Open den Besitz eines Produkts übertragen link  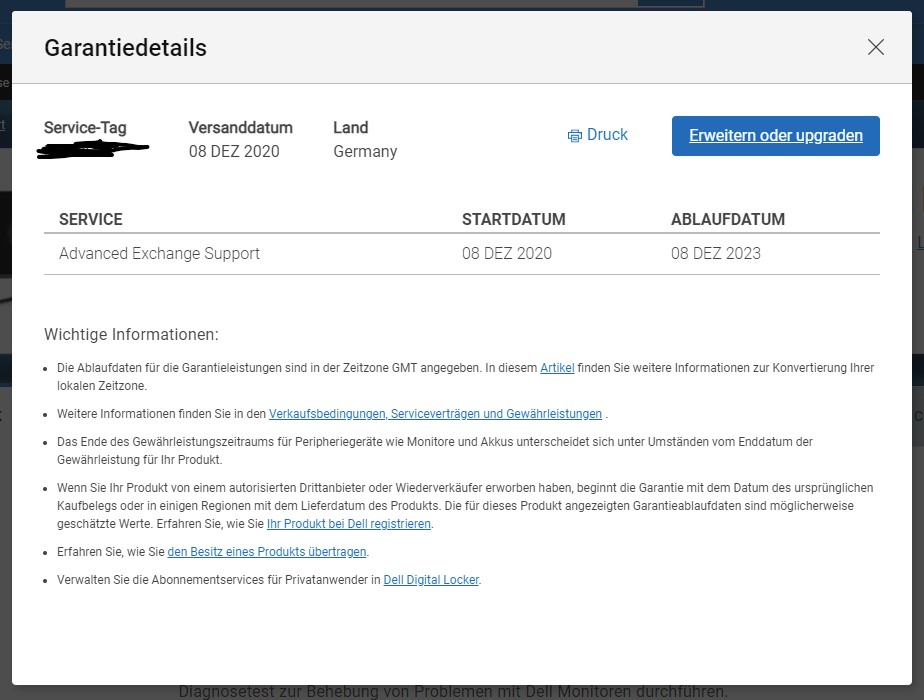point(266,551)
